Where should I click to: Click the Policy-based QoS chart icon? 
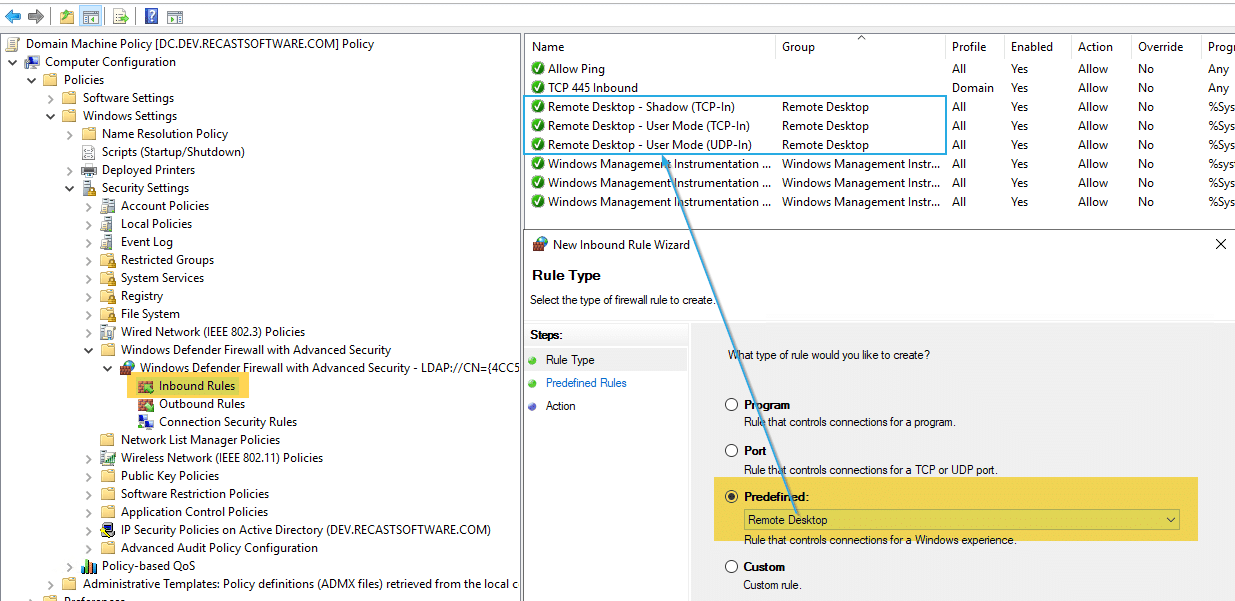point(89,566)
